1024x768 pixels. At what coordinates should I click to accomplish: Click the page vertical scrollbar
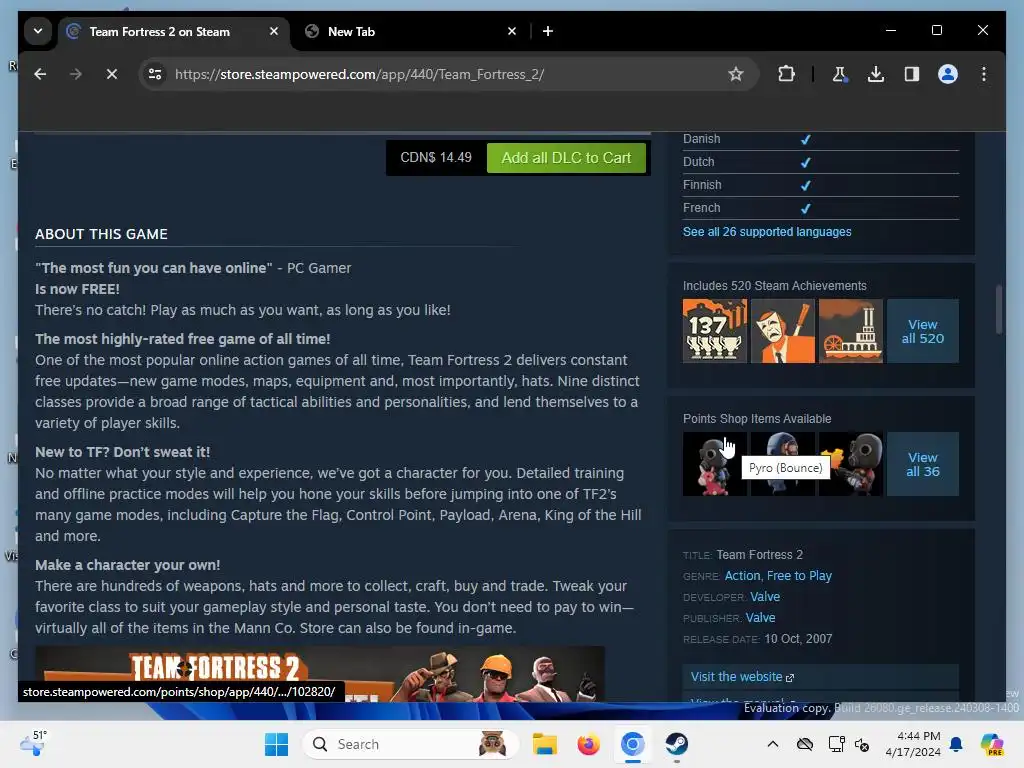pyautogui.click(x=999, y=310)
